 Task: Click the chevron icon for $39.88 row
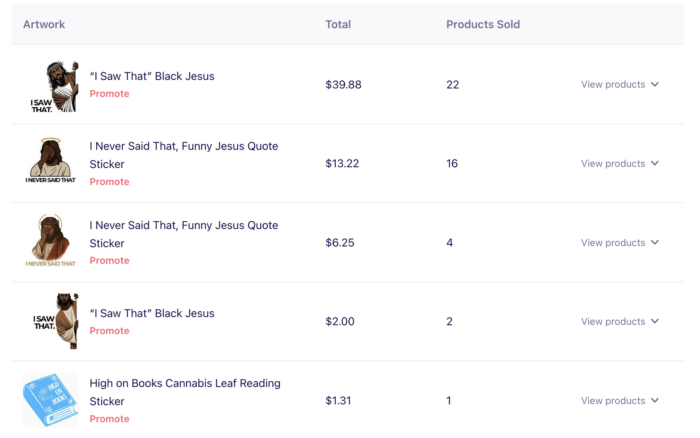654,84
